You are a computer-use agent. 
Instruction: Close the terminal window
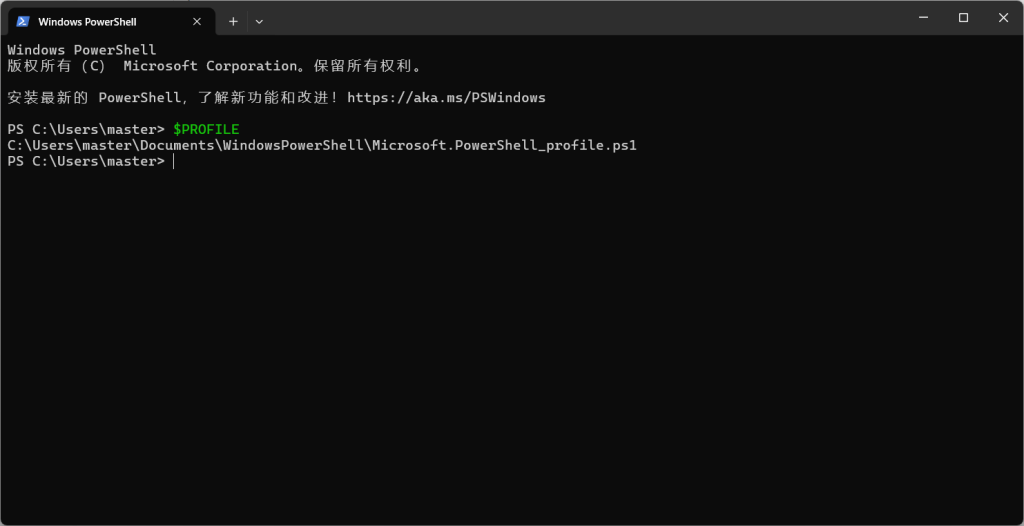point(1003,18)
